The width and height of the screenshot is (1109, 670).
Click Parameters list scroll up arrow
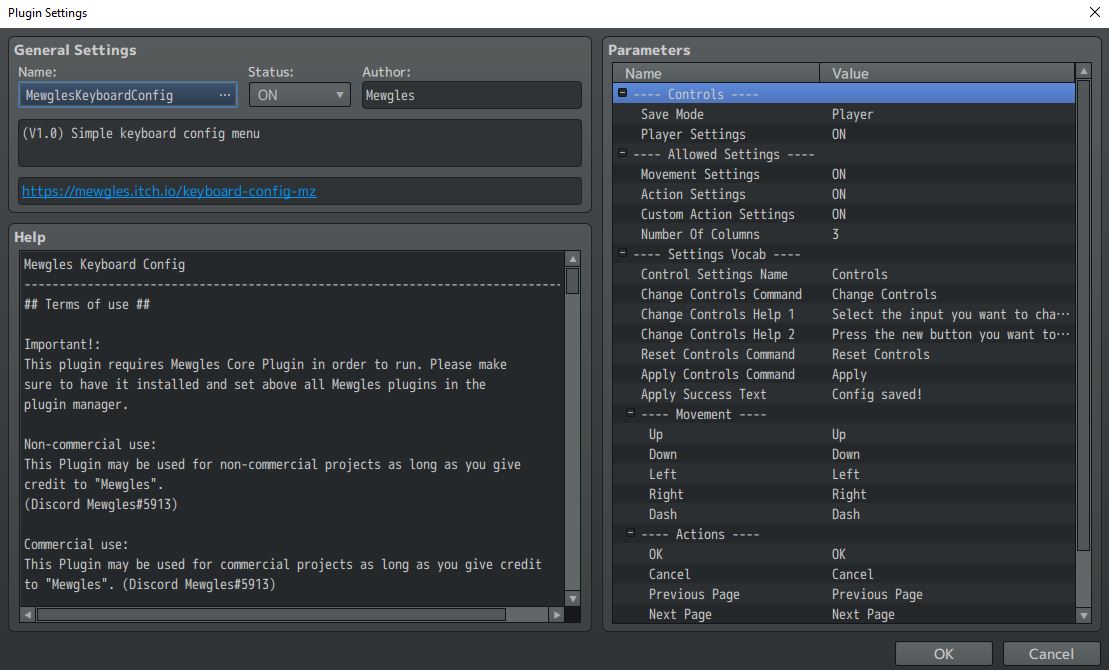point(1084,71)
